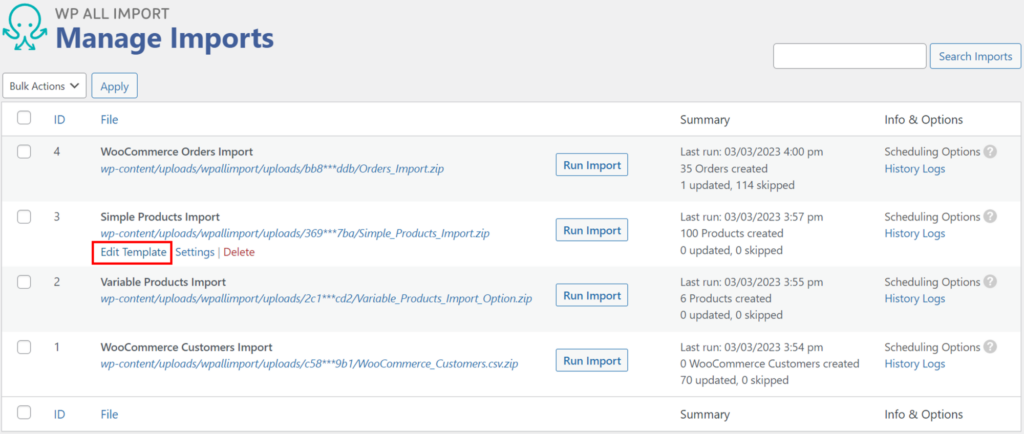Open the Bulk Actions dropdown
The height and width of the screenshot is (434, 1024).
[x=44, y=86]
